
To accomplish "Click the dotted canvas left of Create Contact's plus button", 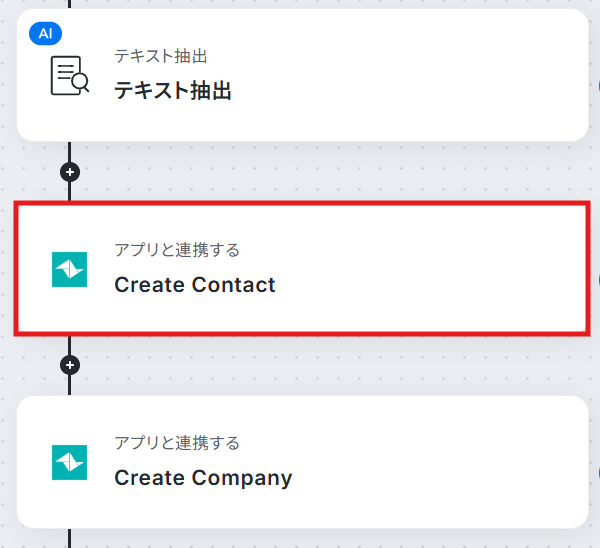I will pyautogui.click(x=30, y=365).
